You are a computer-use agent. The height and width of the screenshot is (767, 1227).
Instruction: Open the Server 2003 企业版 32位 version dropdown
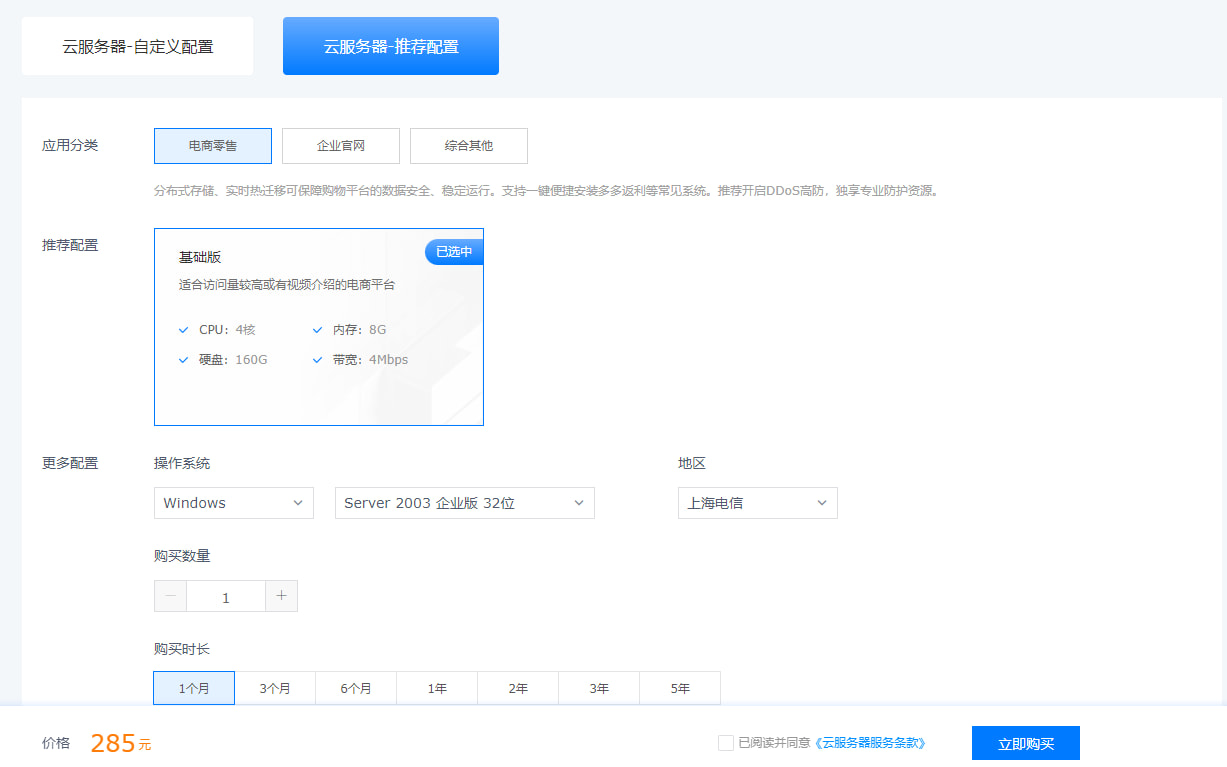(x=464, y=503)
